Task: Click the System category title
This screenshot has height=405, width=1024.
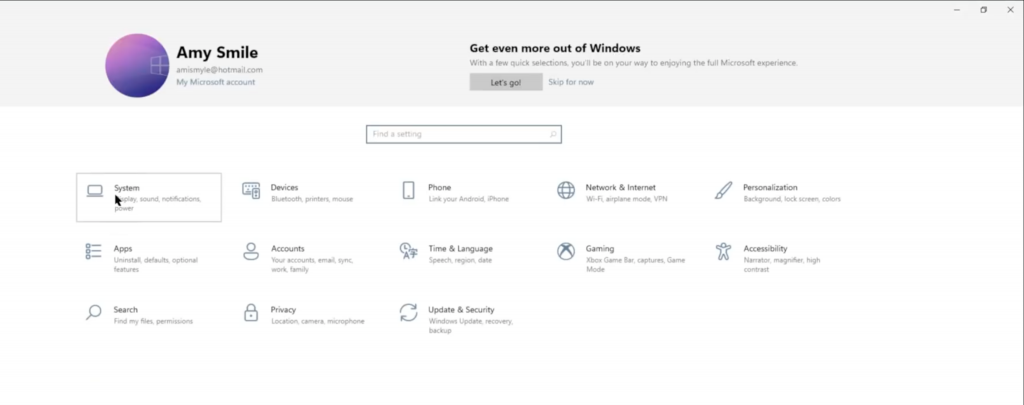Action: [127, 188]
